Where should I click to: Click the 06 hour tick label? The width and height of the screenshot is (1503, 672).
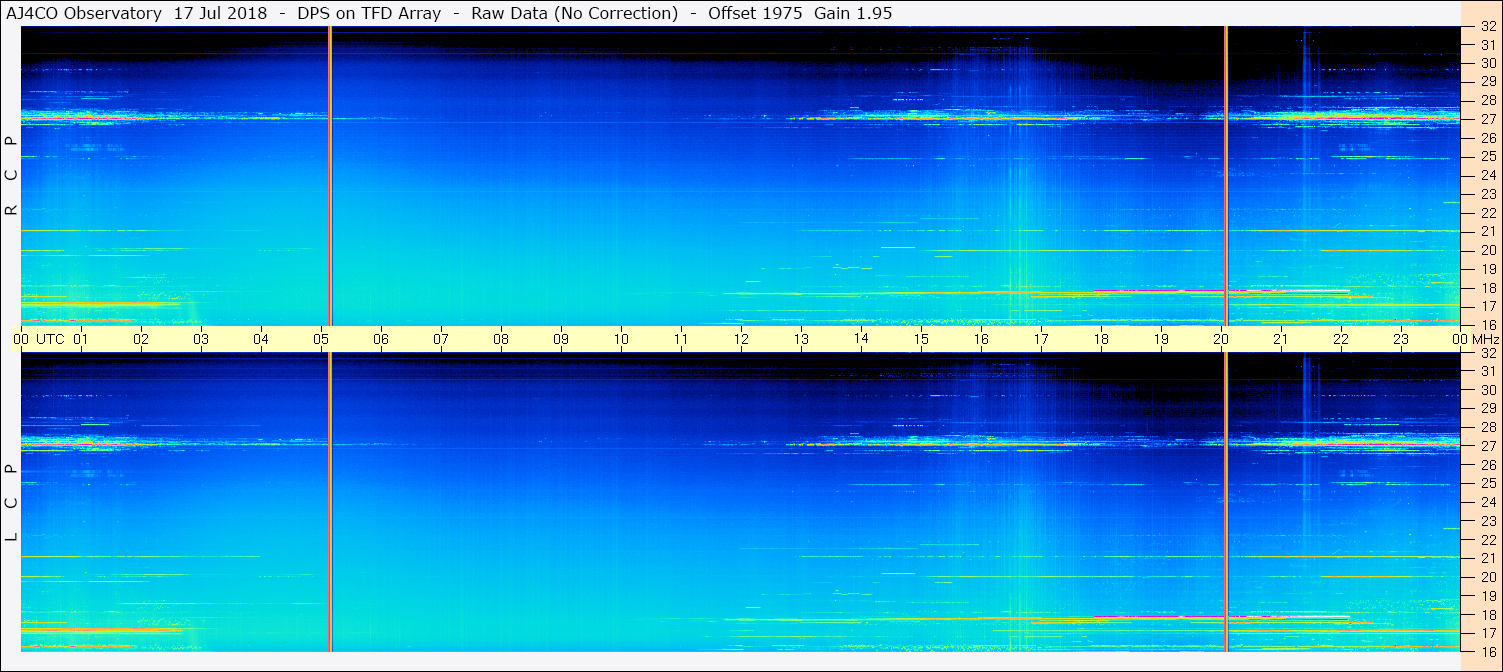click(x=381, y=339)
